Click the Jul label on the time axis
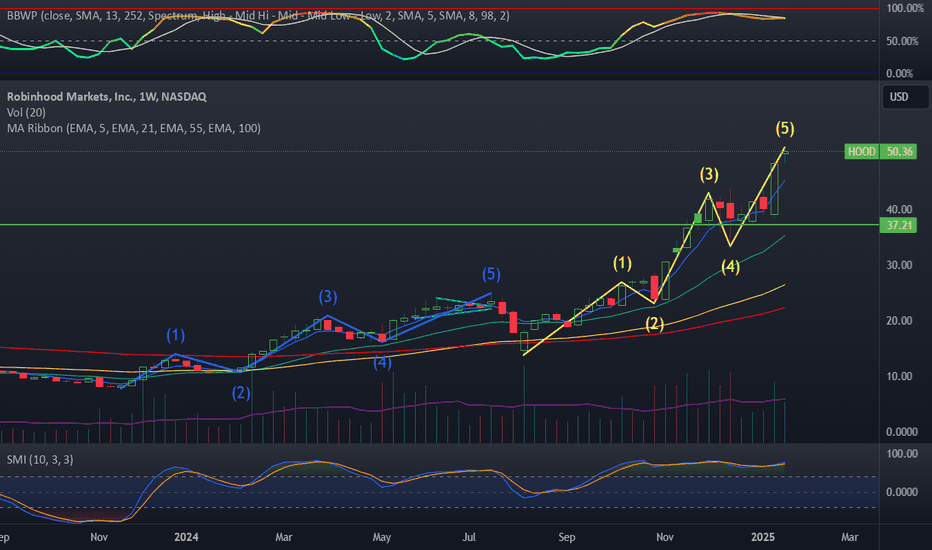 click(x=469, y=537)
